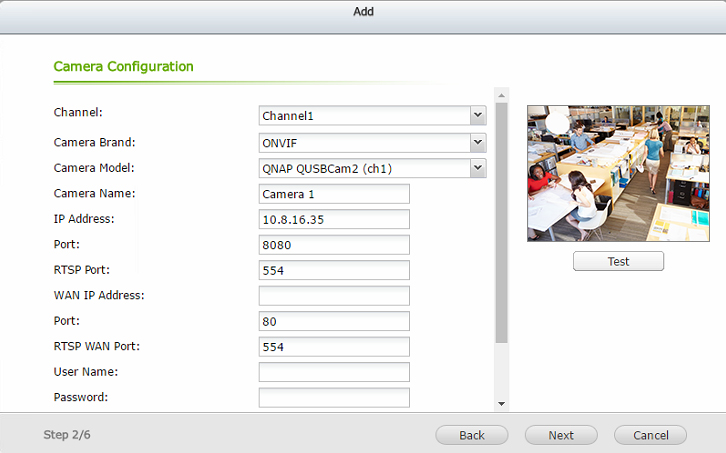Click the camera preview thumbnail
Image resolution: width=726 pixels, height=453 pixels.
[x=618, y=173]
